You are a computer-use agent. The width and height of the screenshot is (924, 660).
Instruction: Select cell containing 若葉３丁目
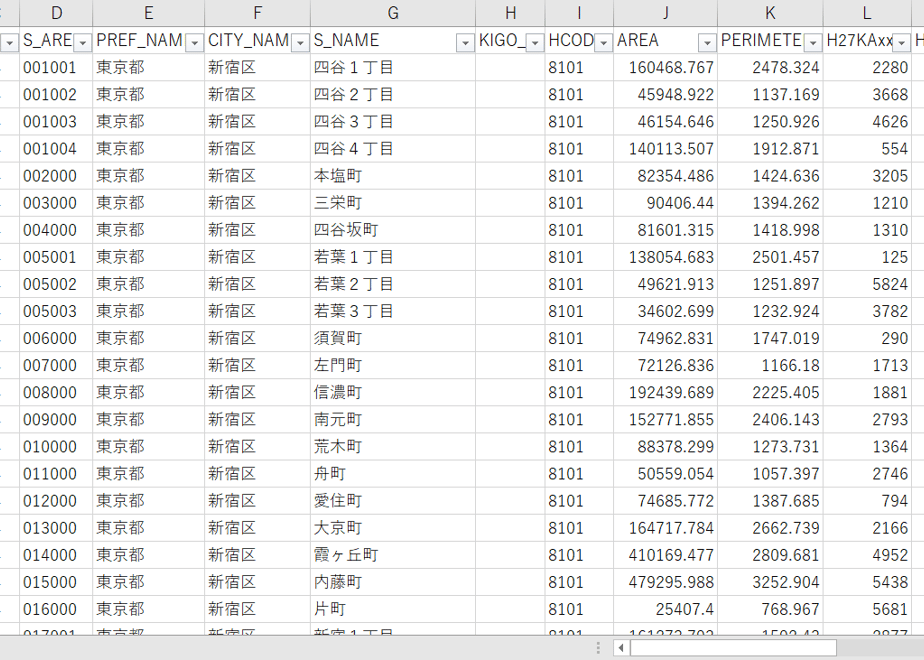point(393,311)
